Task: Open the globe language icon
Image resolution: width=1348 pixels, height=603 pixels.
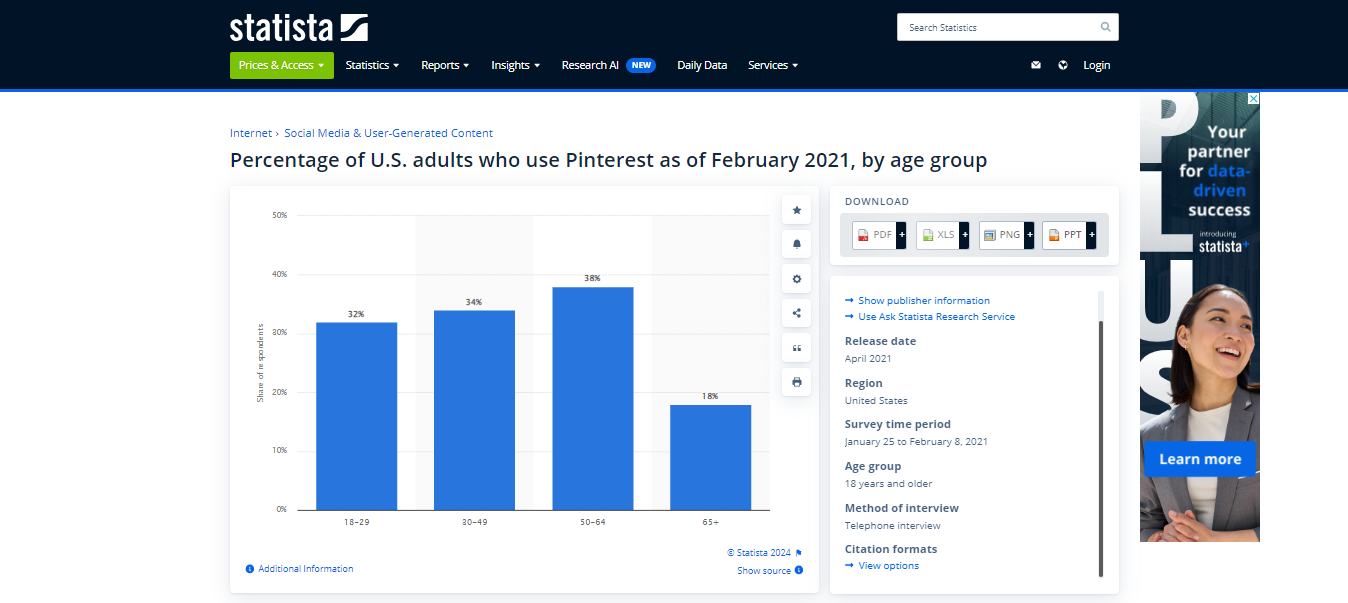Action: 1063,65
